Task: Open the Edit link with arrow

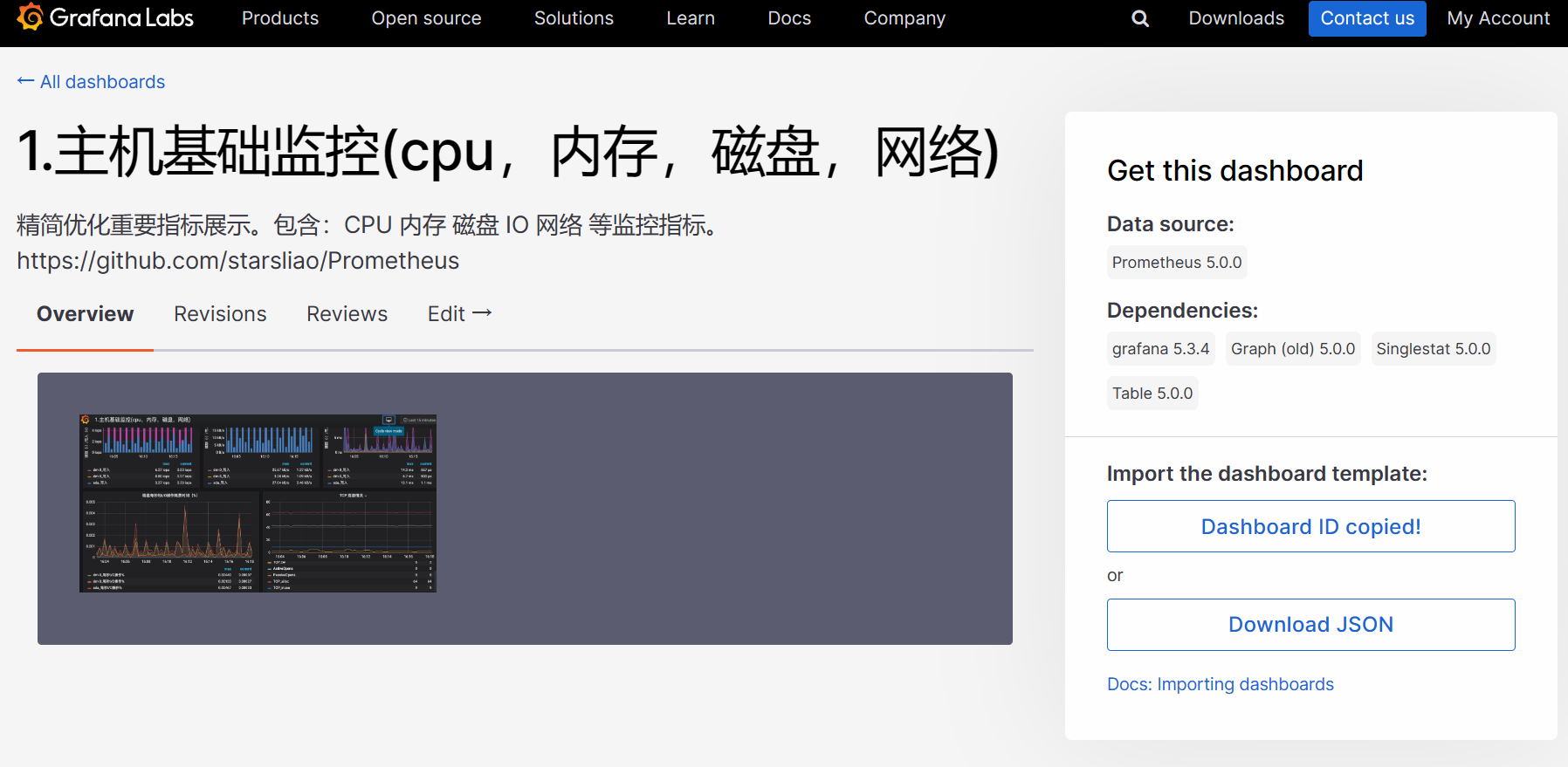Action: pyautogui.click(x=460, y=314)
